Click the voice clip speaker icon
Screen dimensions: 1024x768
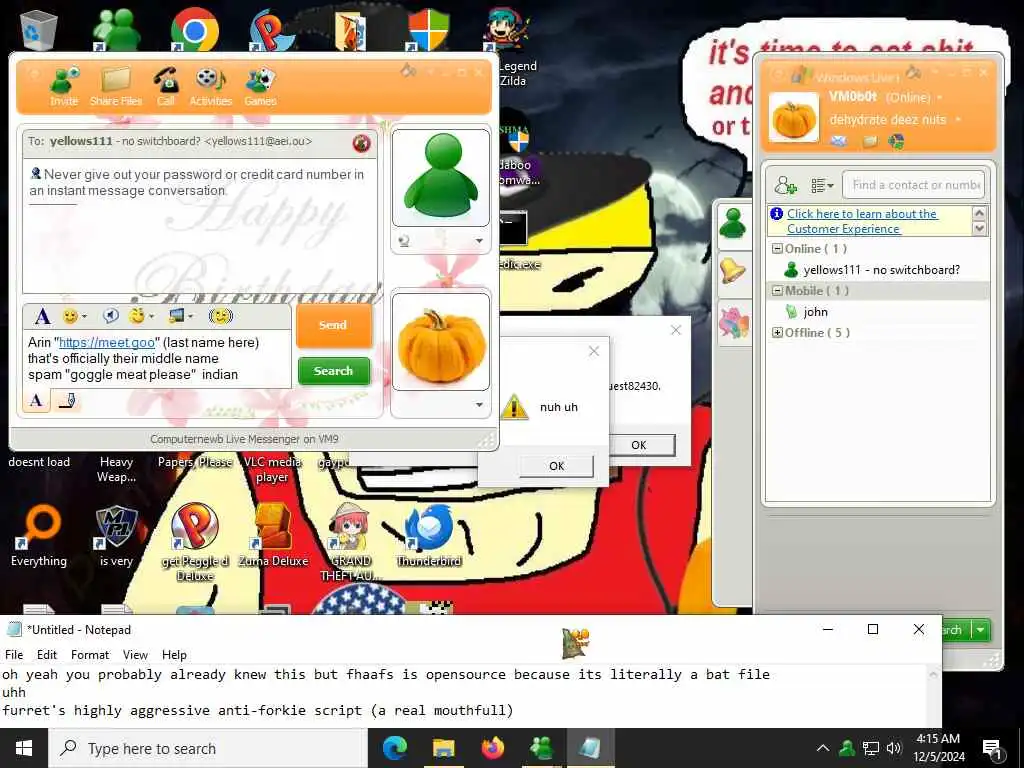tap(110, 317)
